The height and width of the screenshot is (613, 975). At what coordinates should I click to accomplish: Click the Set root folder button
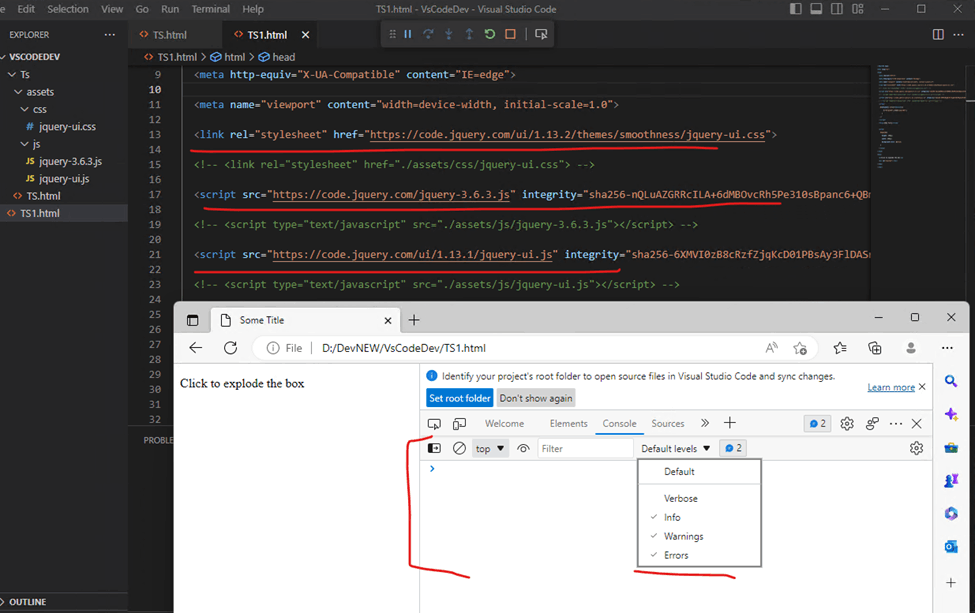[x=459, y=398]
